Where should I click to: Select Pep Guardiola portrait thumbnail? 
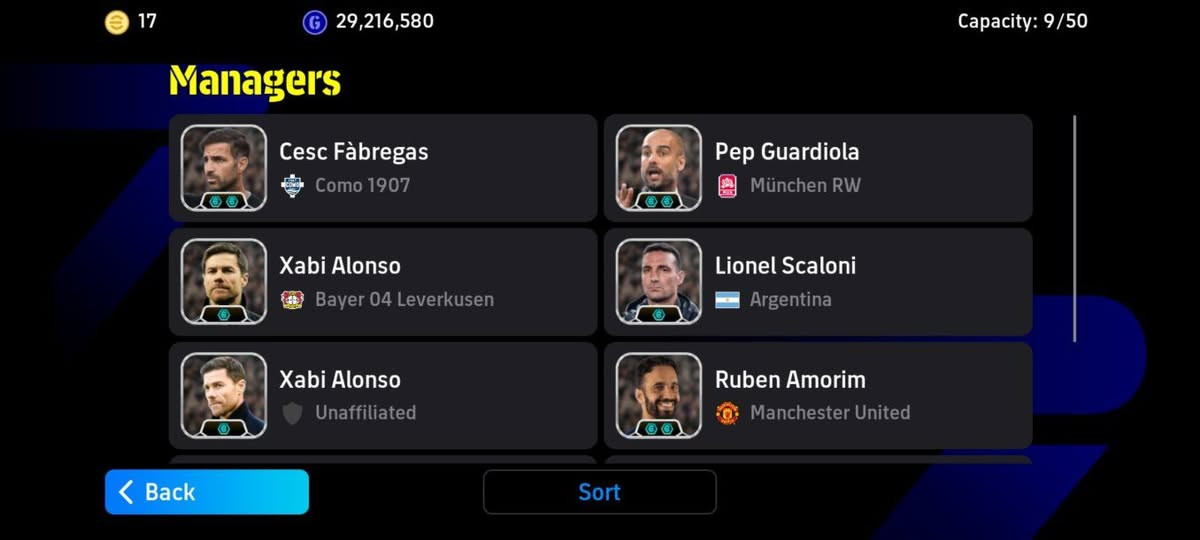(659, 167)
